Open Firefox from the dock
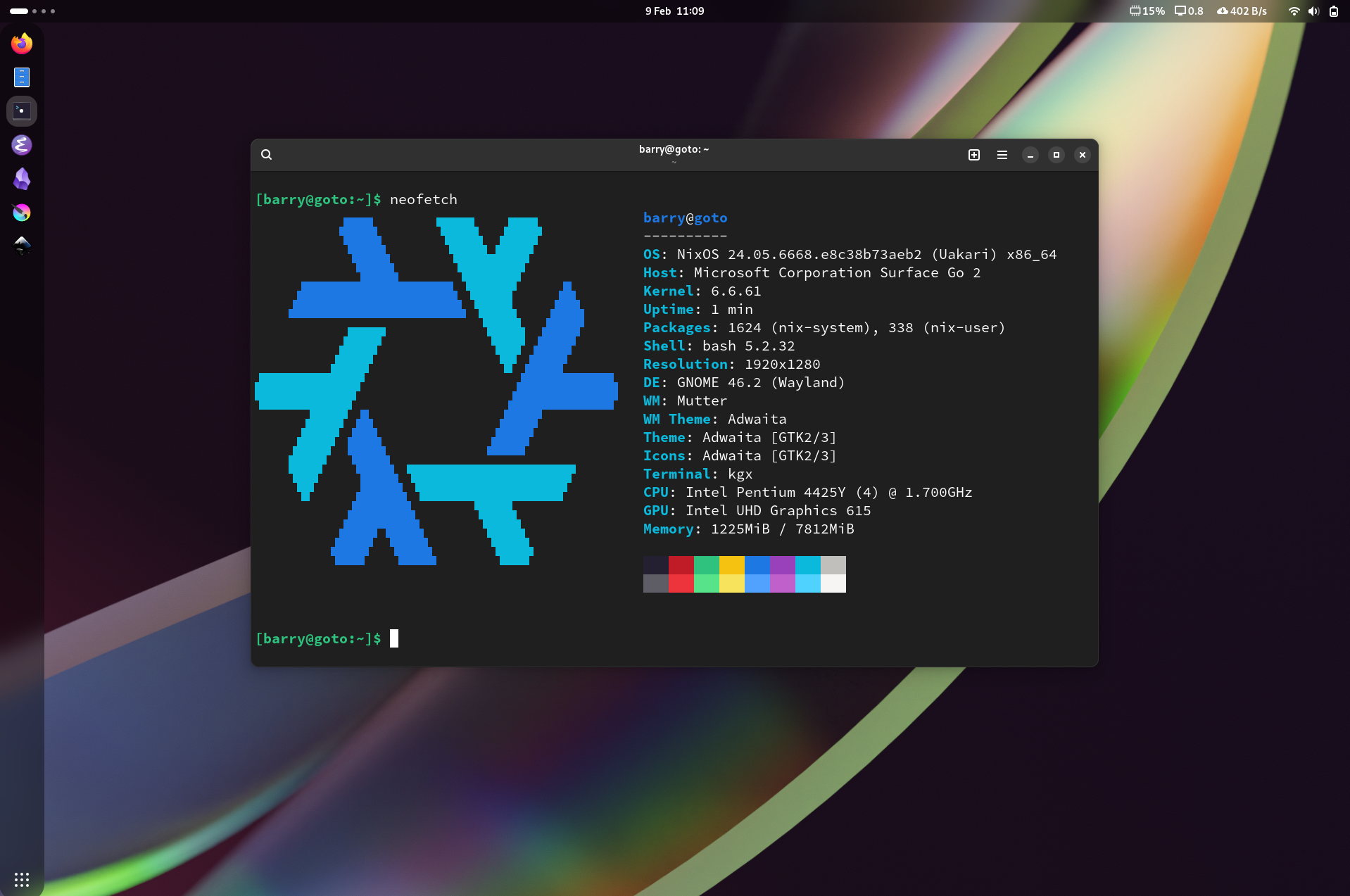The width and height of the screenshot is (1350, 896). click(22, 44)
